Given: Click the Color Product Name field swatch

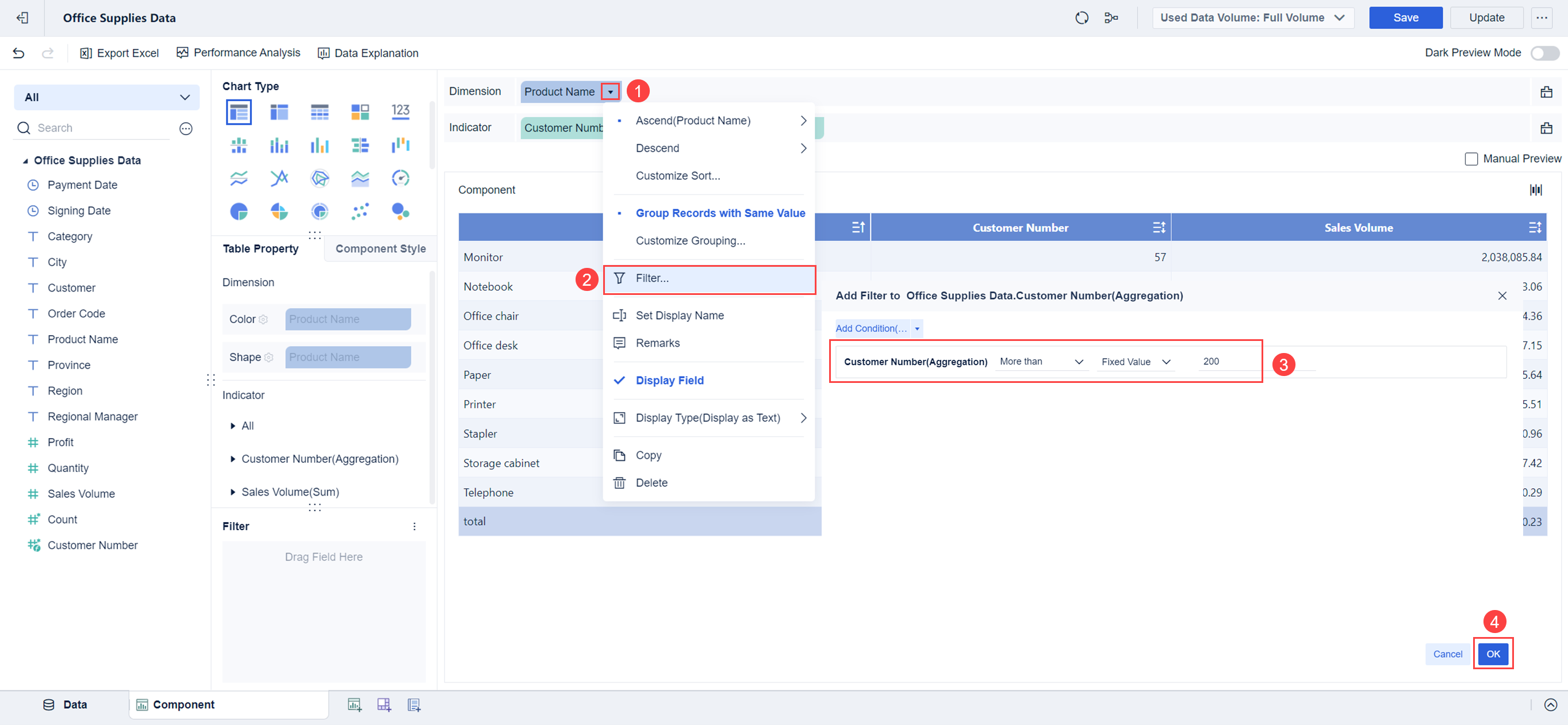Looking at the screenshot, I should pyautogui.click(x=347, y=319).
